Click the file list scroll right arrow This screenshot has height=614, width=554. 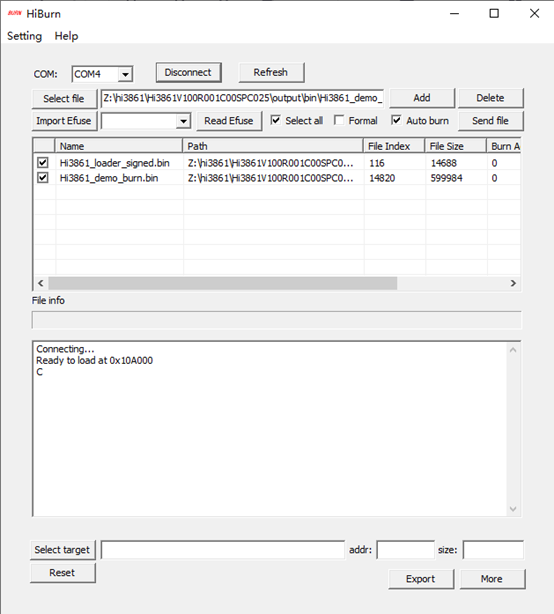(513, 283)
